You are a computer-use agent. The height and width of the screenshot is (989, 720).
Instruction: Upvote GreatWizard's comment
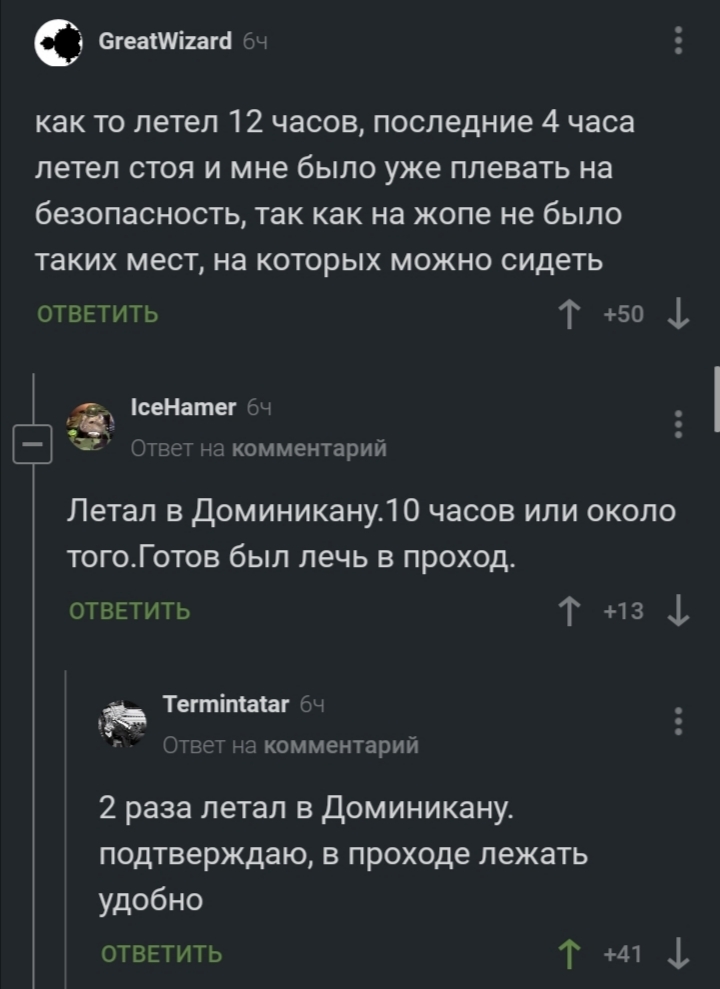[x=572, y=316]
